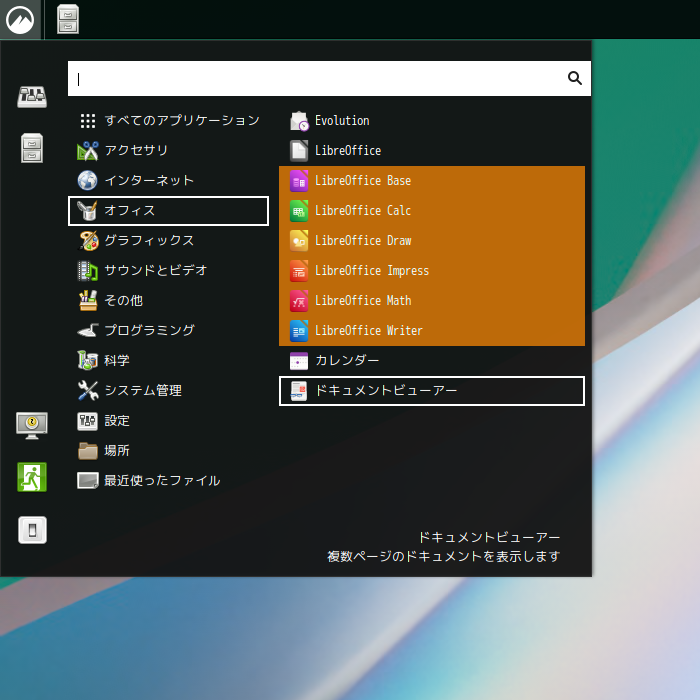This screenshot has height=700, width=700.
Task: Open システム管理 category
Action: click(x=168, y=391)
